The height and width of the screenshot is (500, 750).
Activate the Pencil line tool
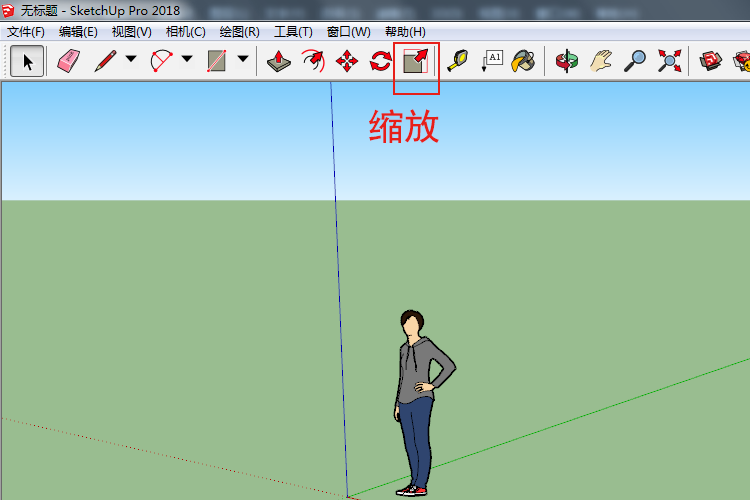(105, 61)
